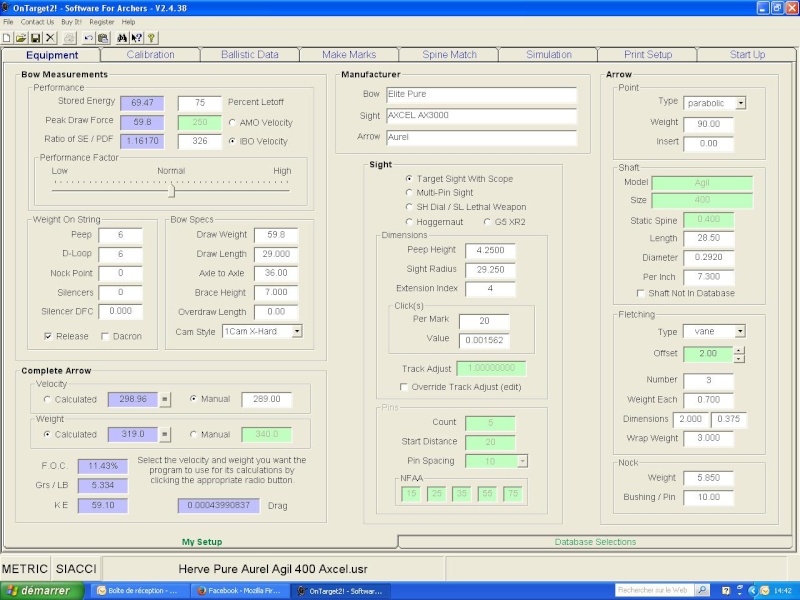Enable the Dacron checkbox
Screen dimensions: 800x600
click(105, 336)
